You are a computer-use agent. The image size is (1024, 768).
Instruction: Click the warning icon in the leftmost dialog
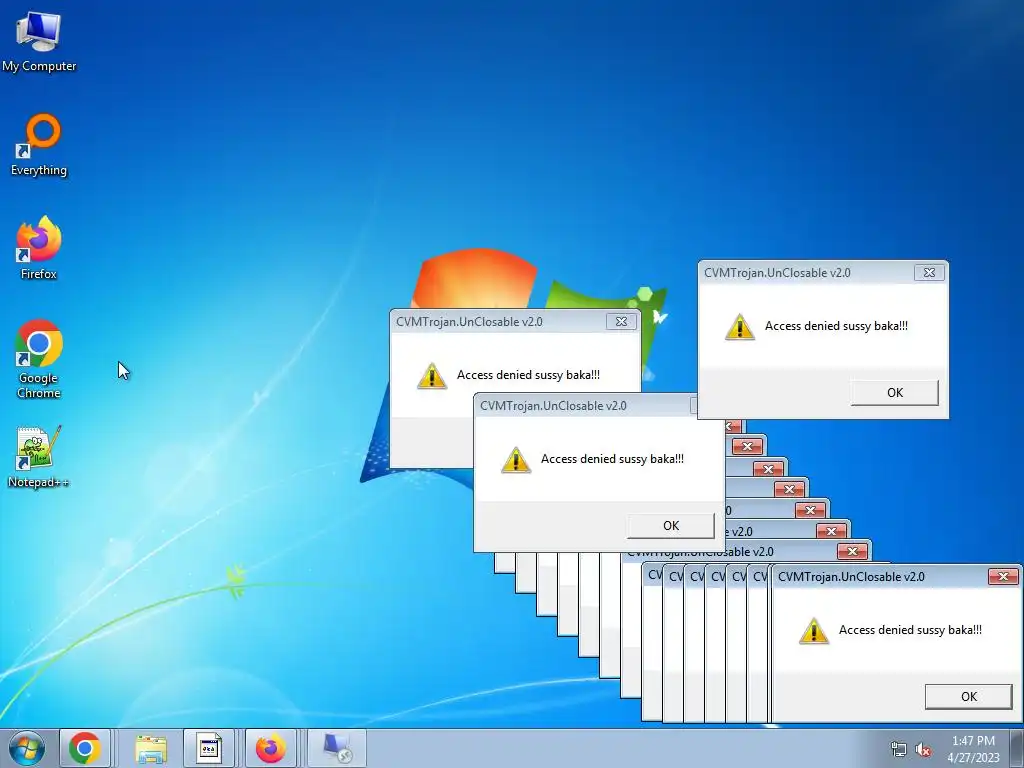pyautogui.click(x=432, y=376)
